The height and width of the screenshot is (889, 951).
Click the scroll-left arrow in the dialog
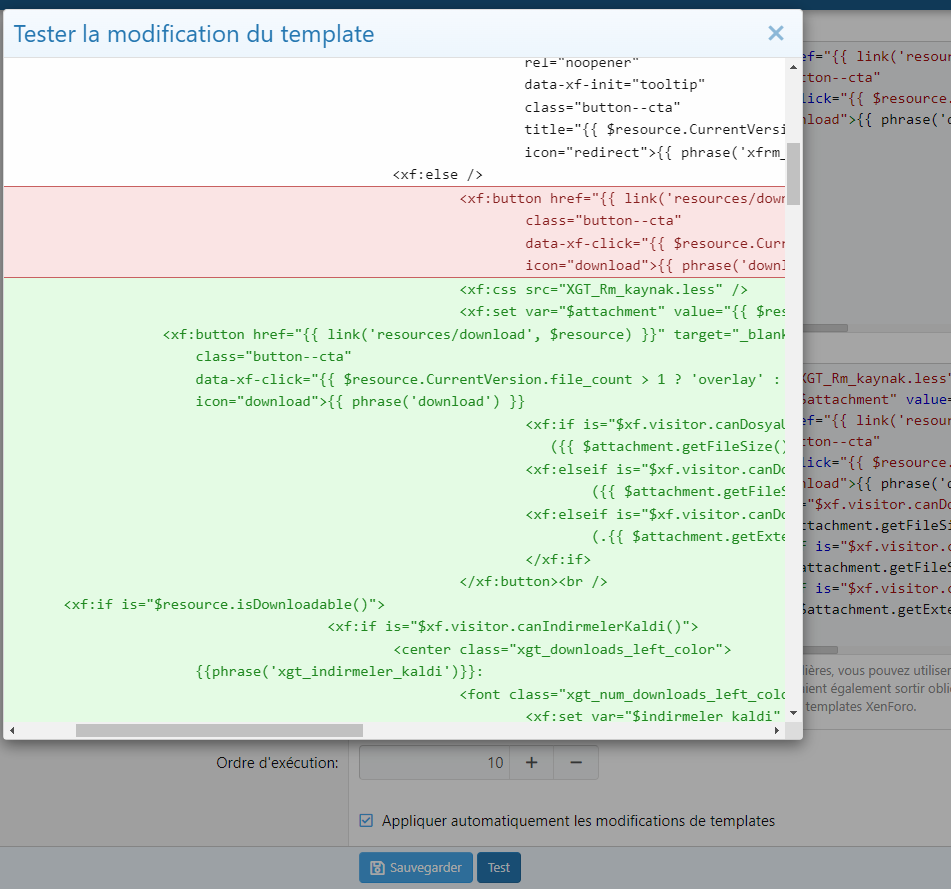pos(12,730)
